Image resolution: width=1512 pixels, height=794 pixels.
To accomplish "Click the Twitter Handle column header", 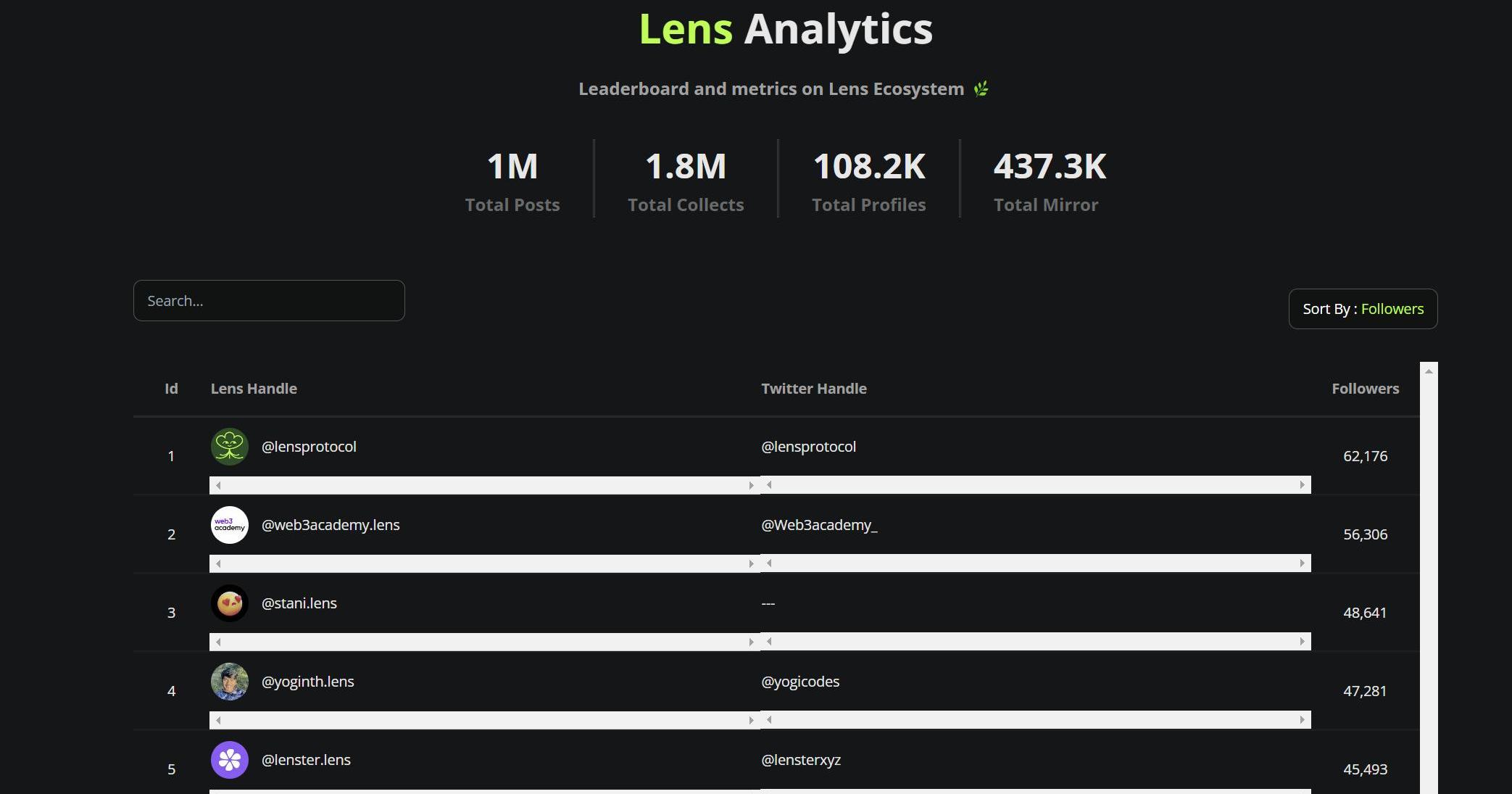I will tap(814, 389).
